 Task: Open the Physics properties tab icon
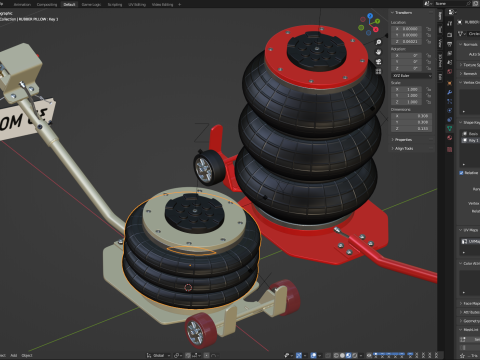[450, 110]
